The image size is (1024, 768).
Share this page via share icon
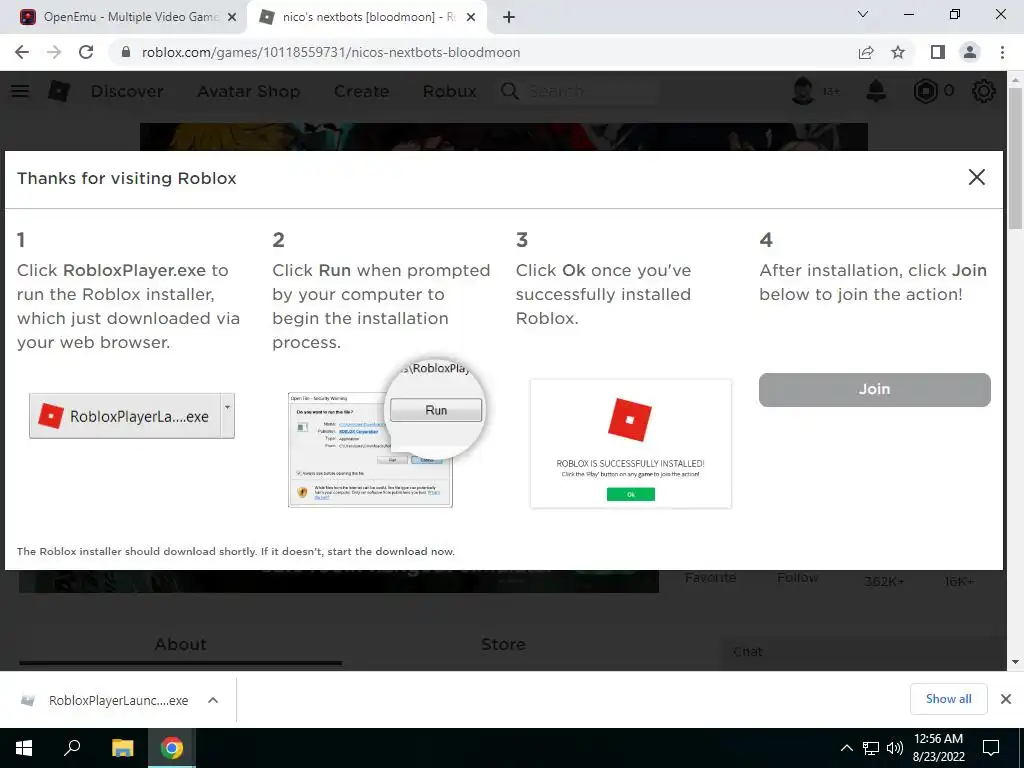coord(866,52)
